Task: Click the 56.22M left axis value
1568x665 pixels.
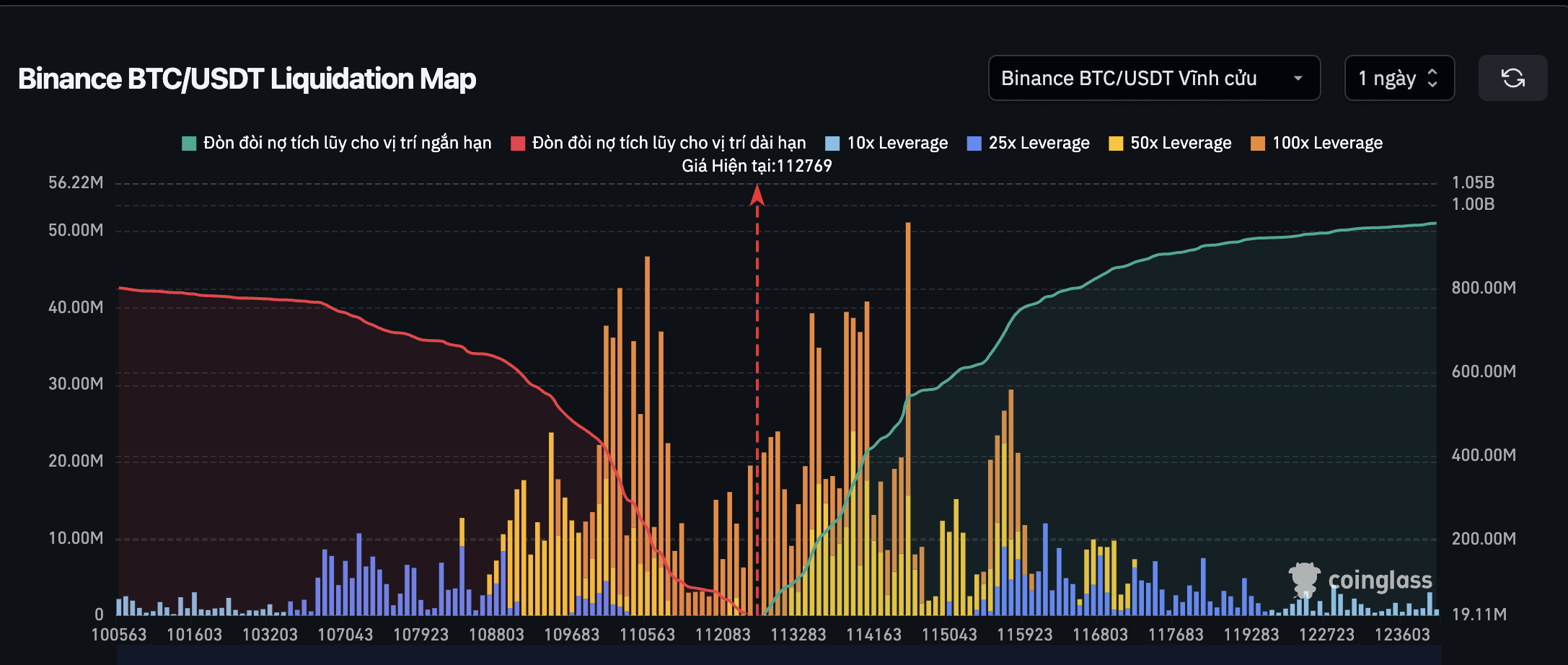Action: (76, 182)
